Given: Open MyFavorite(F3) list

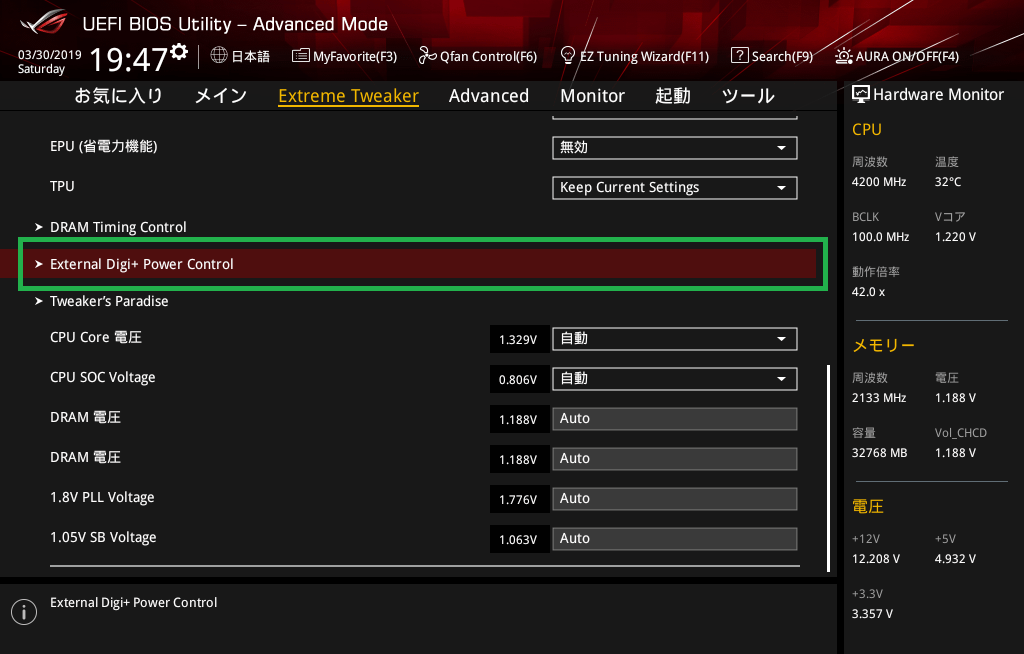Looking at the screenshot, I should click(x=344, y=56).
